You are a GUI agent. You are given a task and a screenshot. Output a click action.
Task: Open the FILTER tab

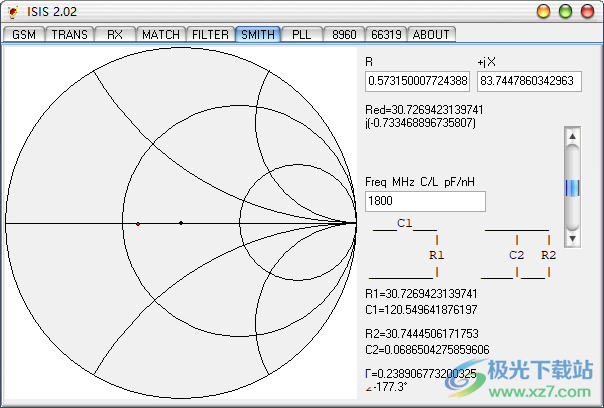tap(210, 34)
